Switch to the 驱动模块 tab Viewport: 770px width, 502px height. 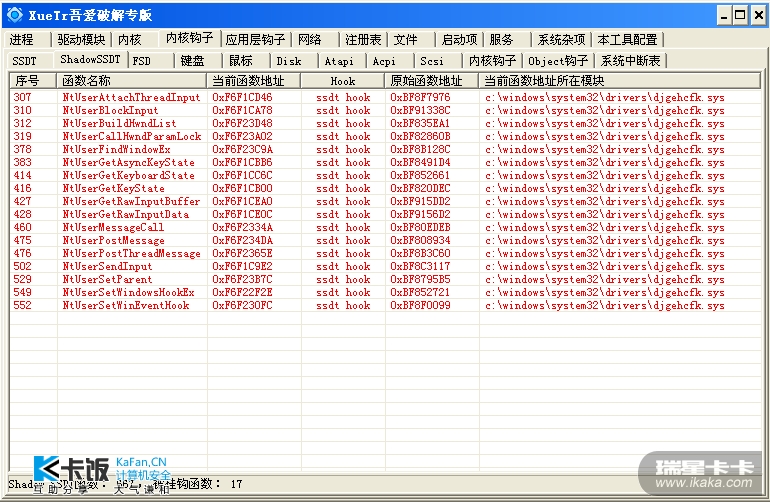coord(81,39)
